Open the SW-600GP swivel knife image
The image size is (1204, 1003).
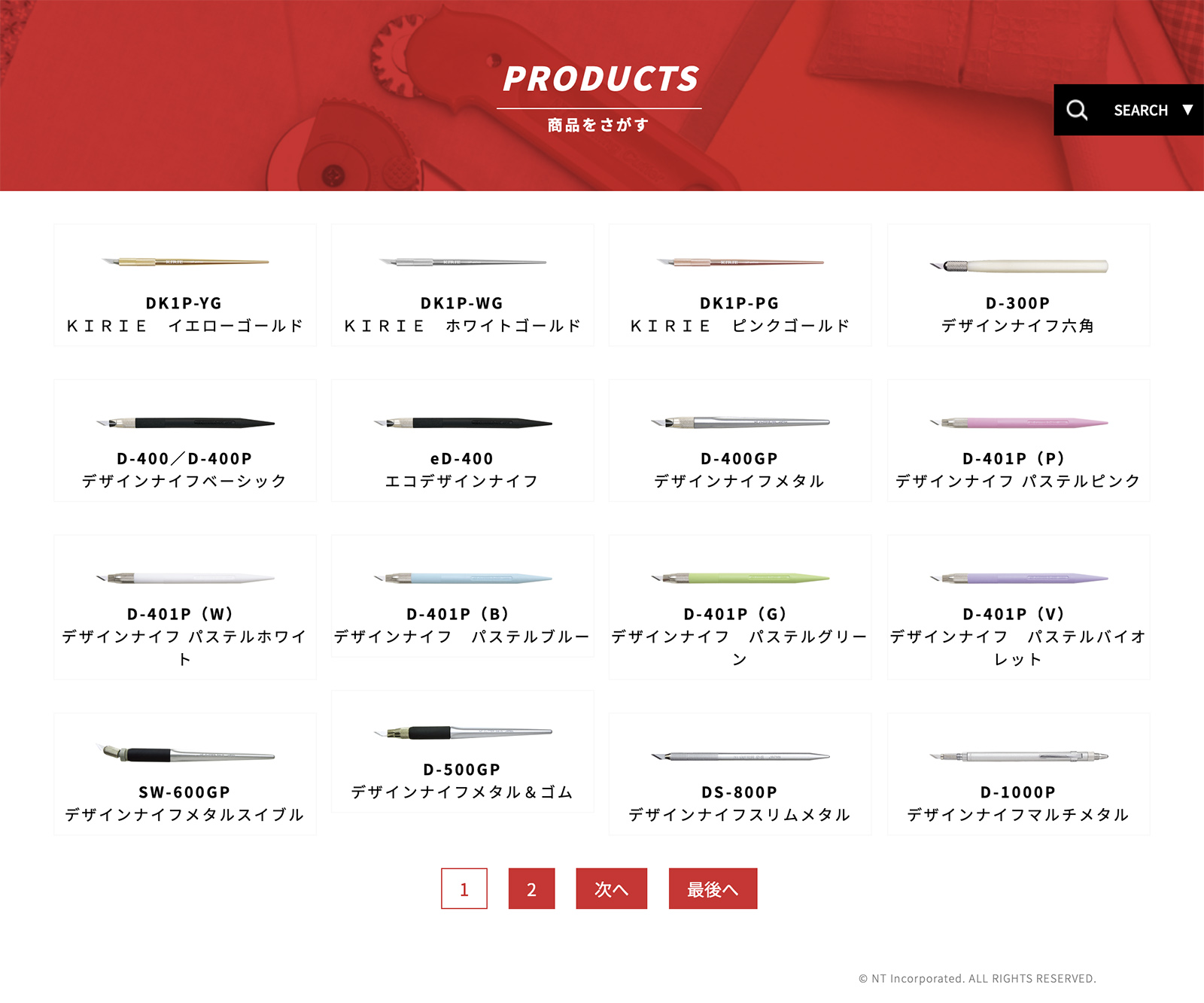(185, 753)
